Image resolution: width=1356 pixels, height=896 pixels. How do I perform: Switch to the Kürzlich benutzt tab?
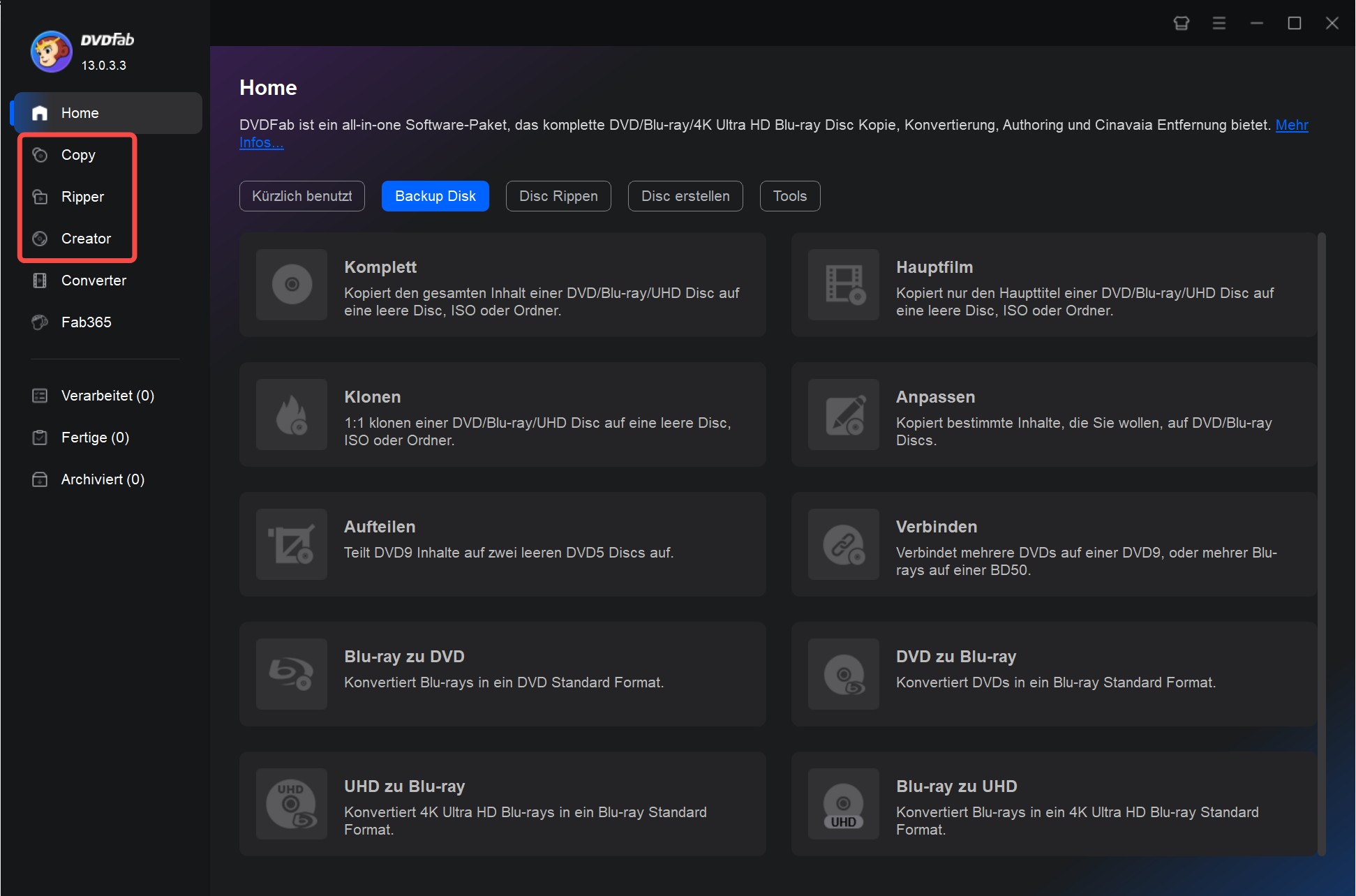tap(302, 196)
